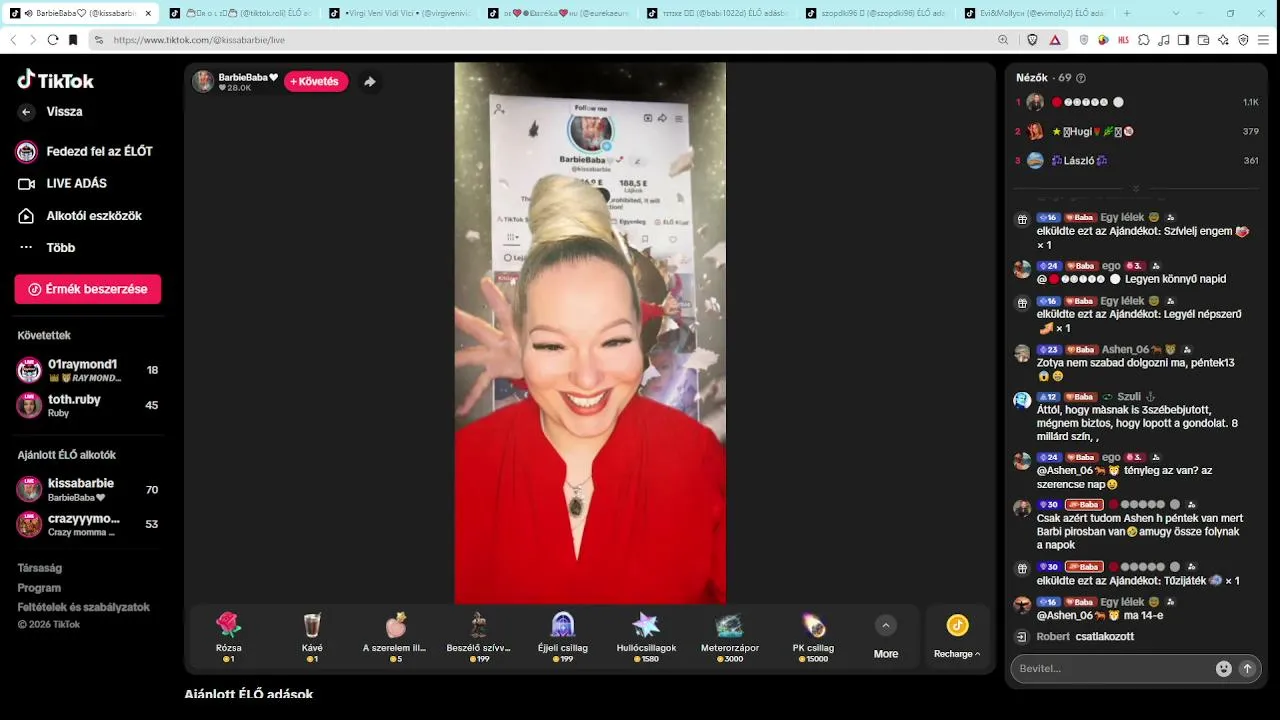Image resolution: width=1280 pixels, height=720 pixels.
Task: Click Szuli username in chat
Action: (1129, 397)
